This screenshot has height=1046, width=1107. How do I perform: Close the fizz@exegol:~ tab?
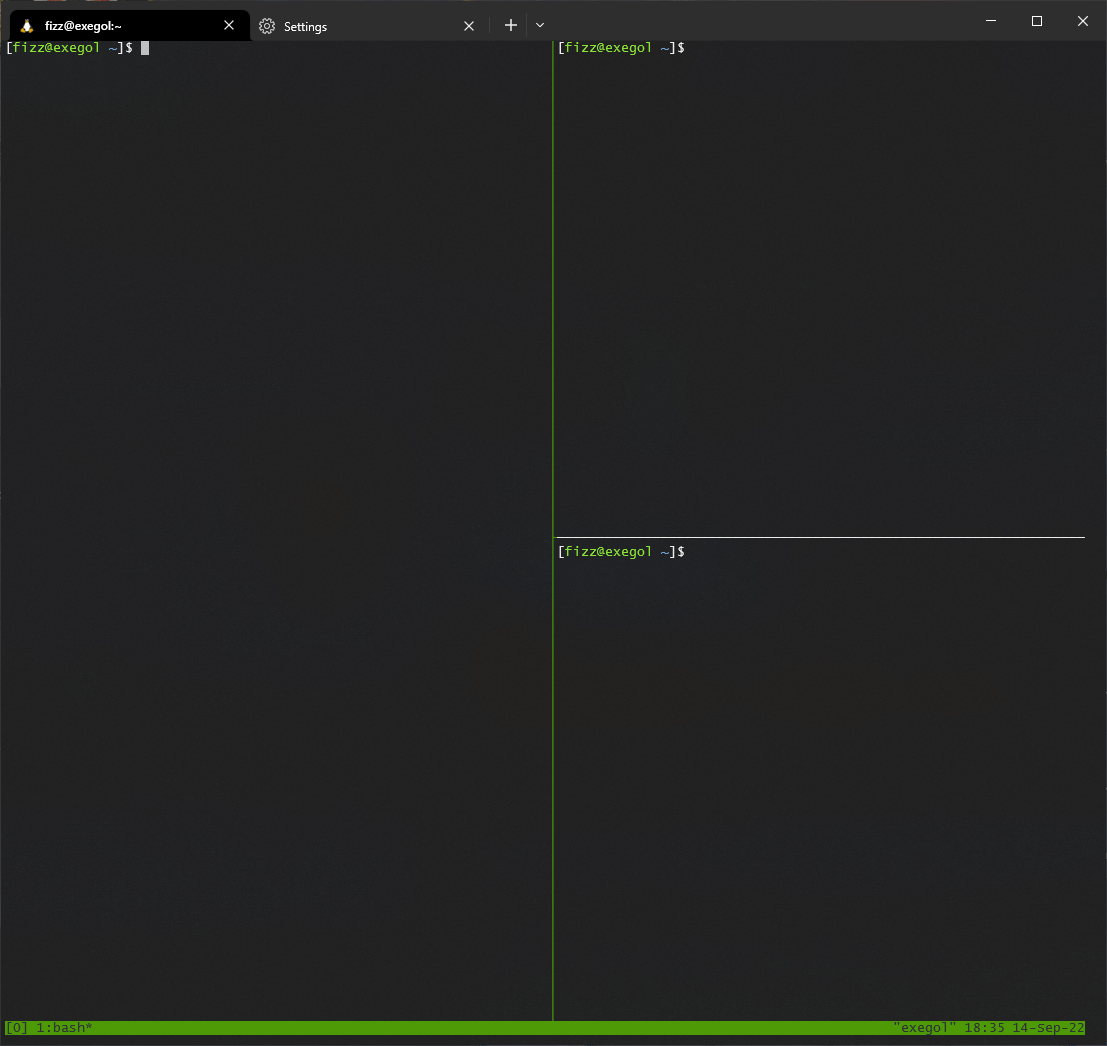229,25
